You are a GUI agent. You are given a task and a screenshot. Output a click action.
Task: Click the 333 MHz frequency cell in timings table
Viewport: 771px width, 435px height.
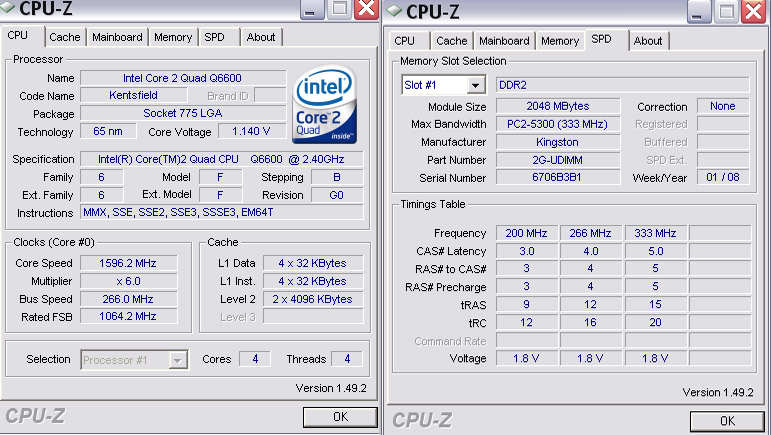(655, 233)
